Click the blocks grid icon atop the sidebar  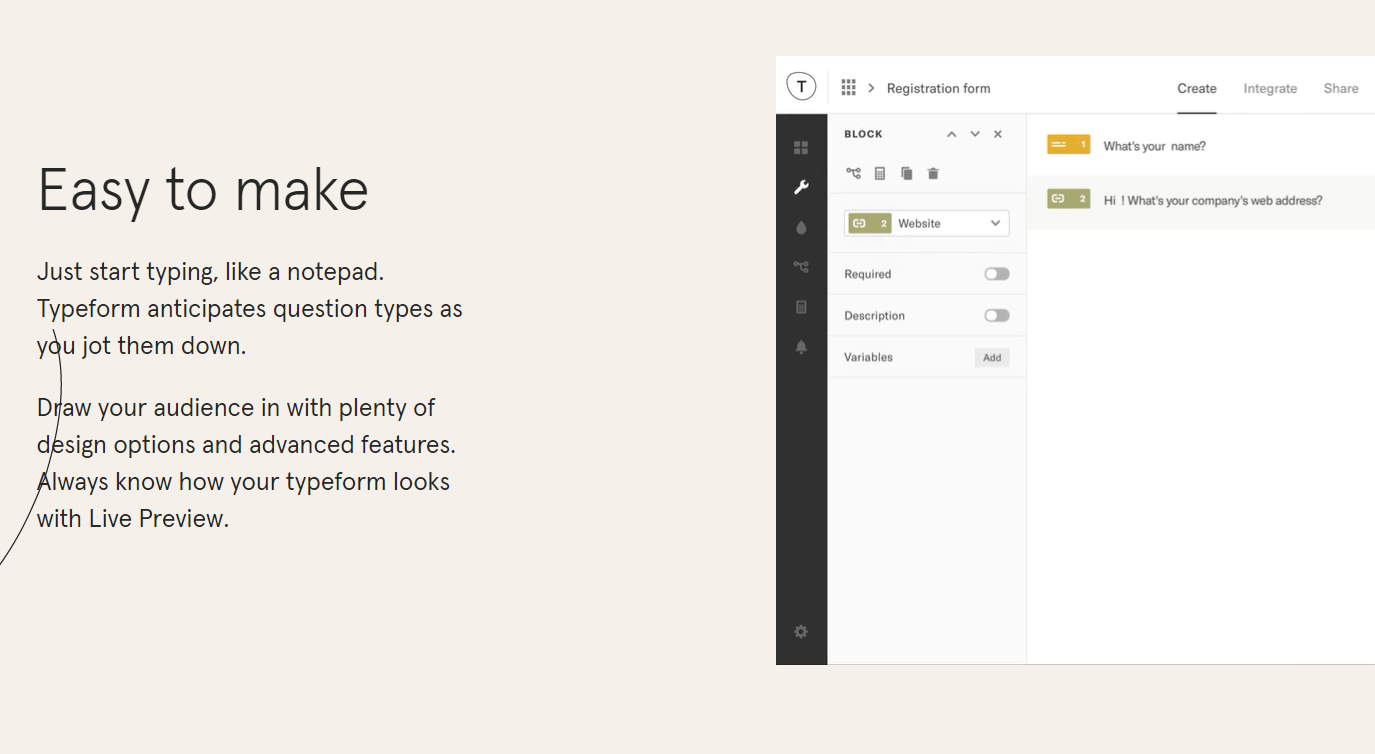tap(801, 147)
